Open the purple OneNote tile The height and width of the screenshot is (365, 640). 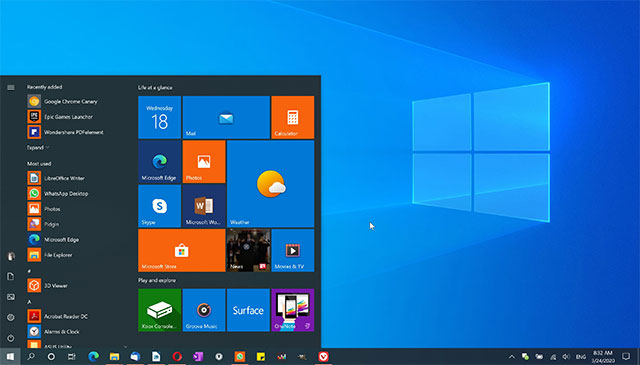293,310
